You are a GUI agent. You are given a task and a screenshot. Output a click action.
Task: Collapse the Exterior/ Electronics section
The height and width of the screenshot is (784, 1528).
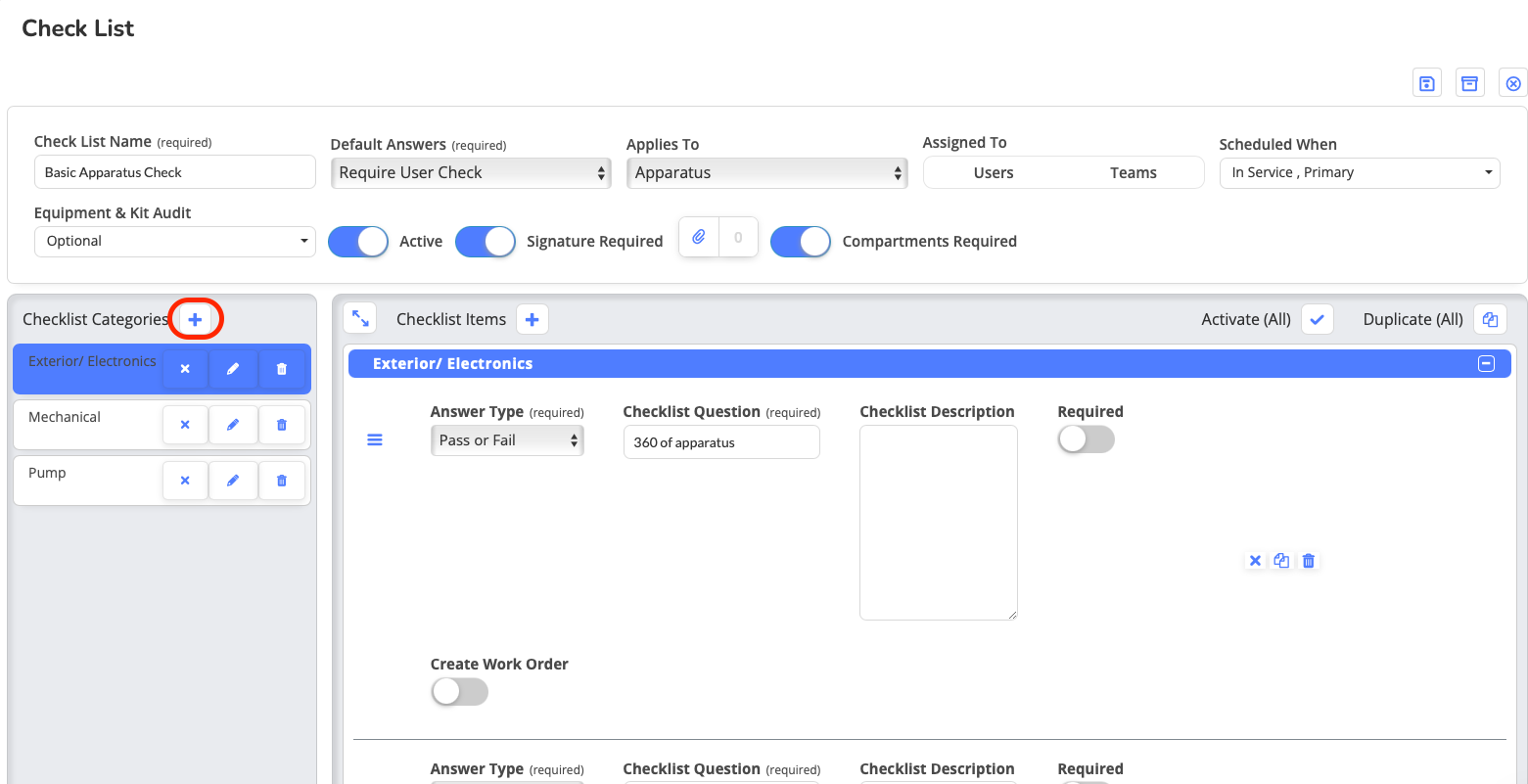(1485, 364)
